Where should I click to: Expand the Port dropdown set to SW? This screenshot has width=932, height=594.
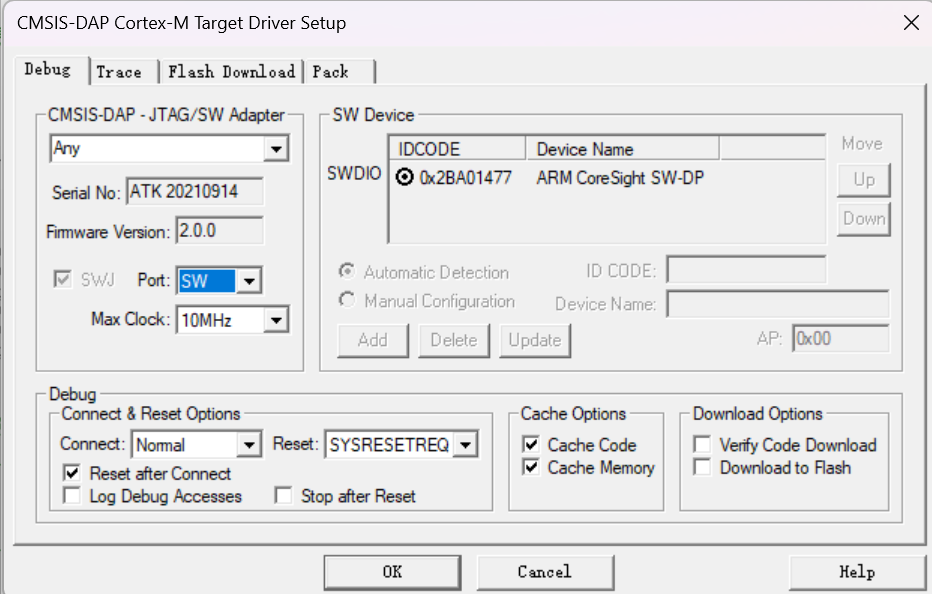pyautogui.click(x=249, y=281)
